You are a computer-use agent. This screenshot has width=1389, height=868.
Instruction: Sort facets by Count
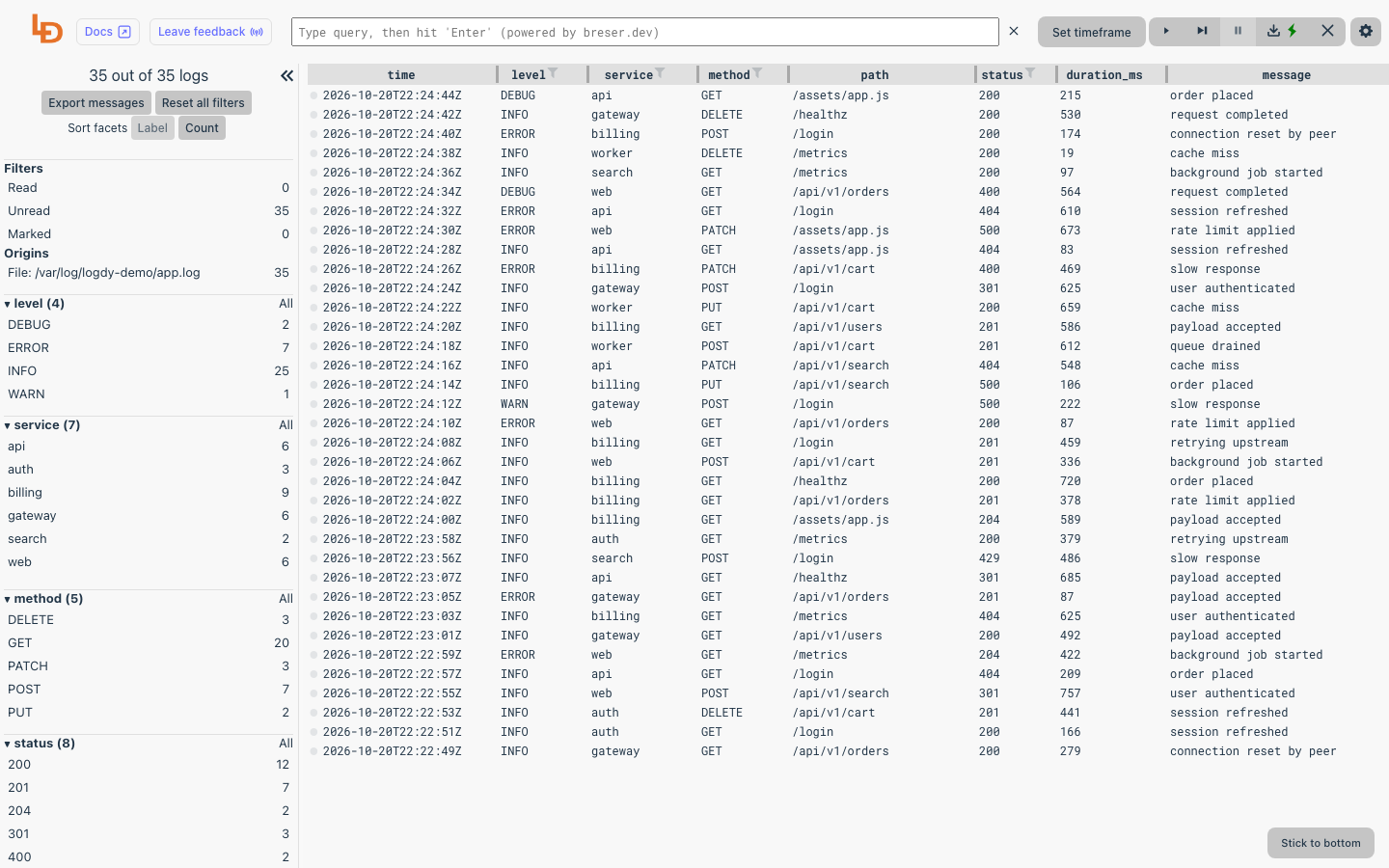(x=202, y=128)
